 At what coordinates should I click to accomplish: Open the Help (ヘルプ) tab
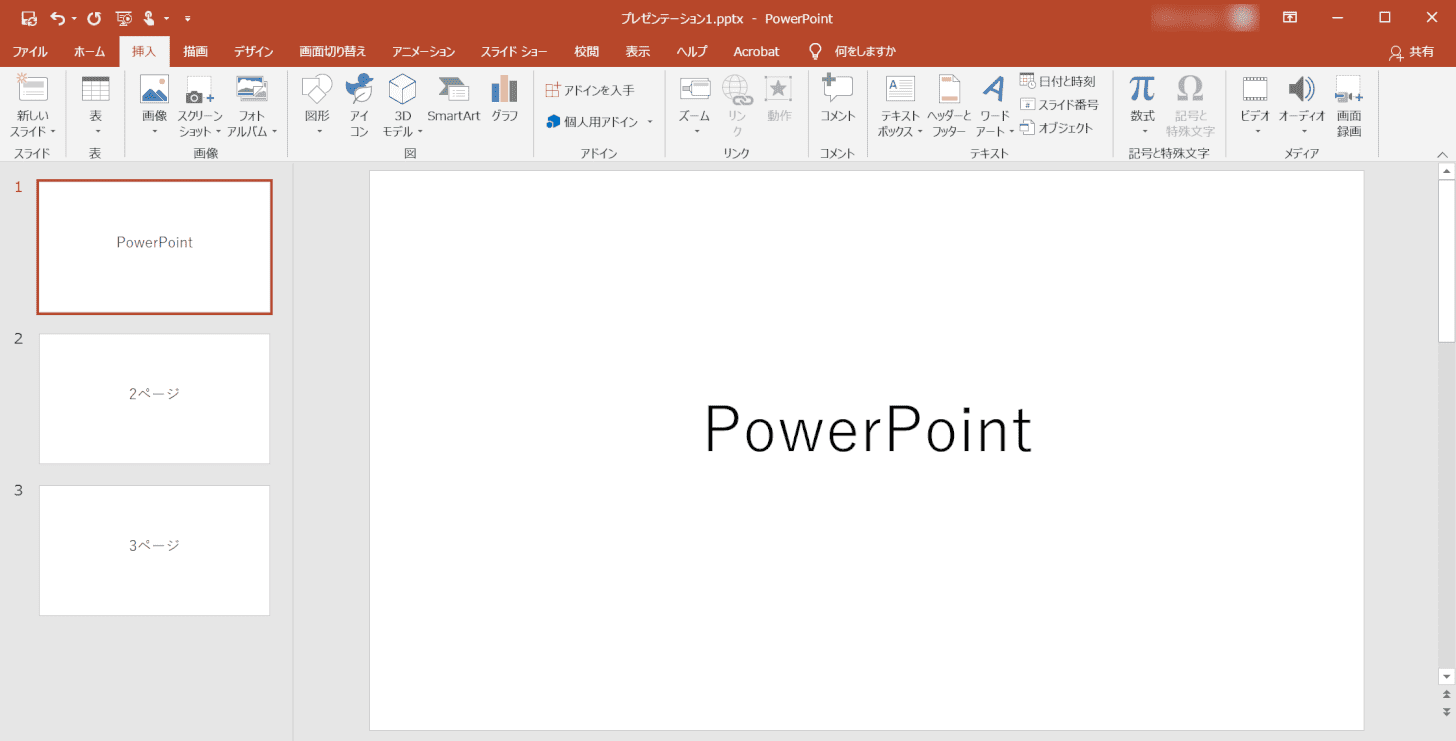click(692, 51)
